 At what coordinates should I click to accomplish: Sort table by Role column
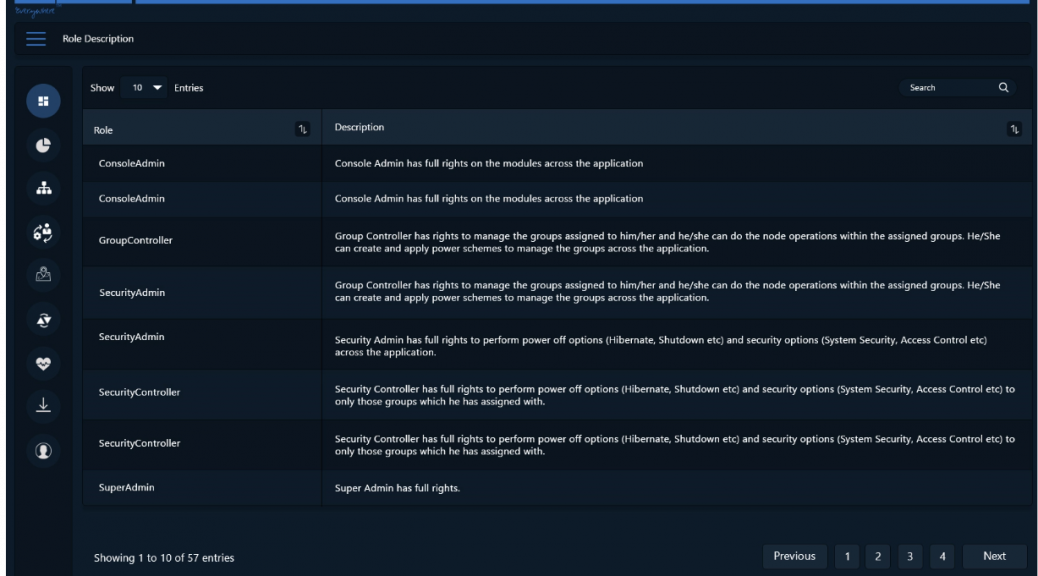point(303,129)
